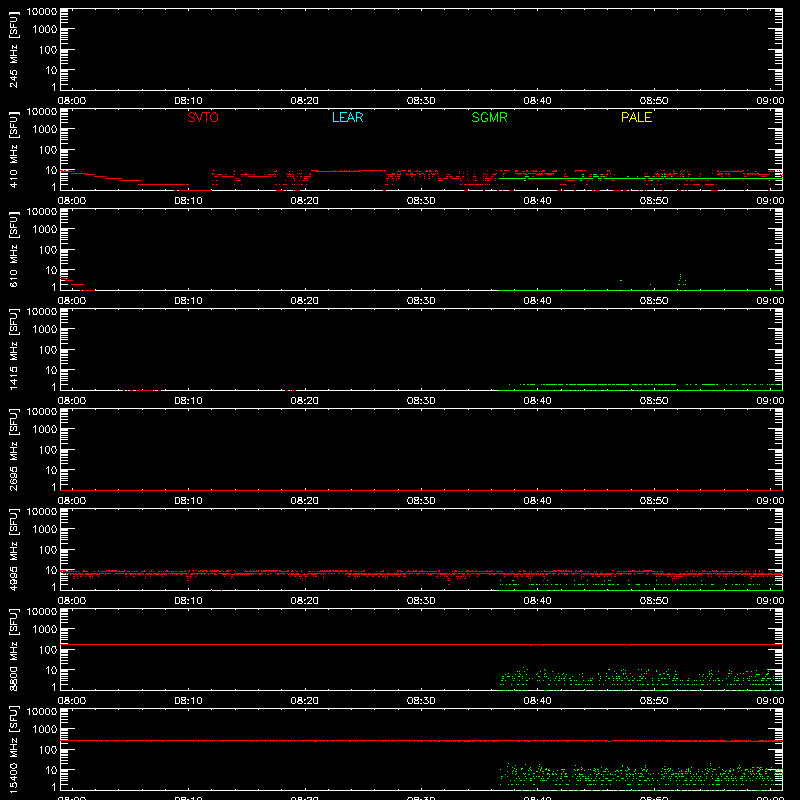Click the red SVTO station legend label
Screen dimensions: 800x800
203,117
